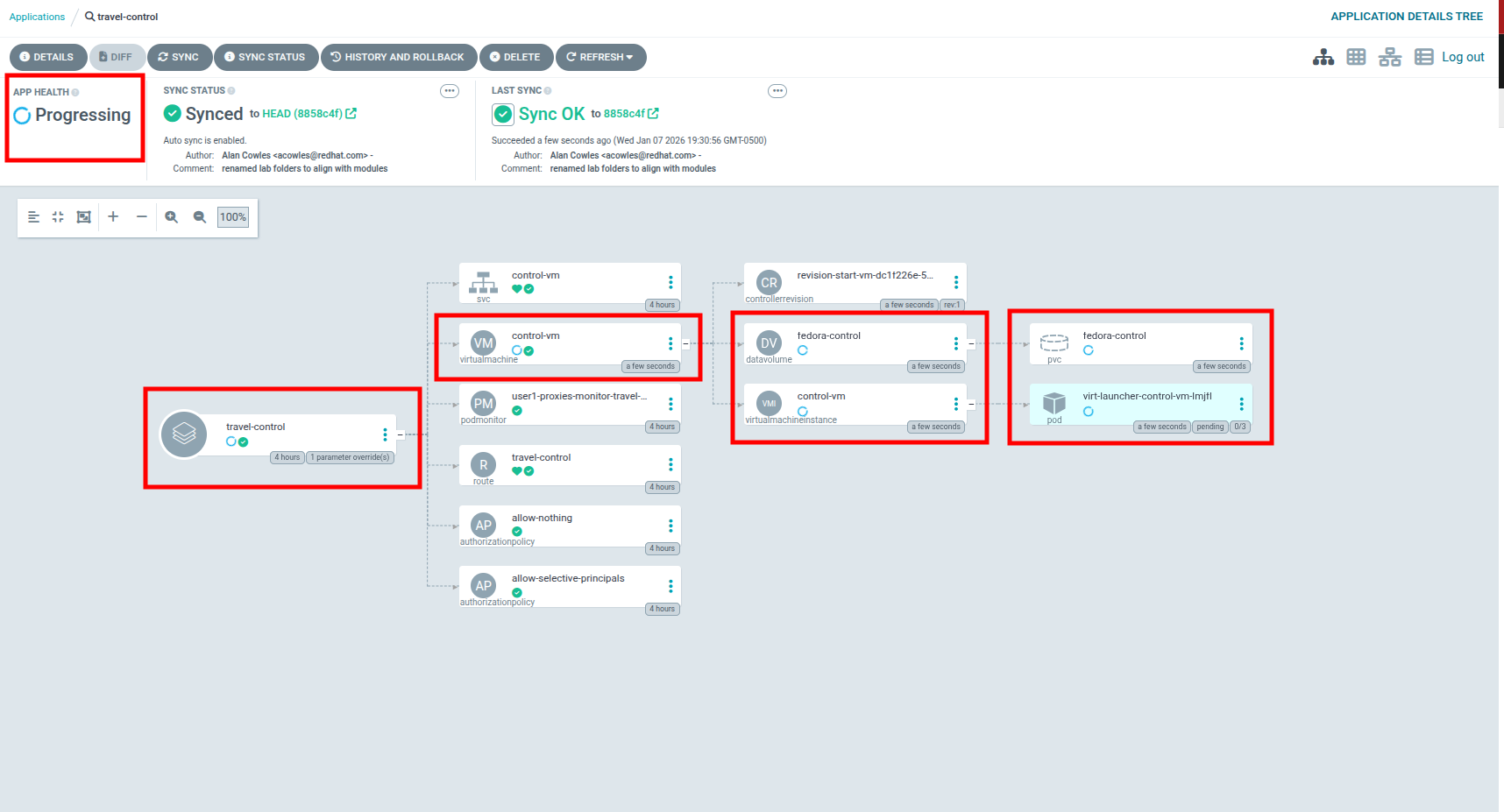Open kebab menu for virt-launcher pod

(x=1241, y=404)
